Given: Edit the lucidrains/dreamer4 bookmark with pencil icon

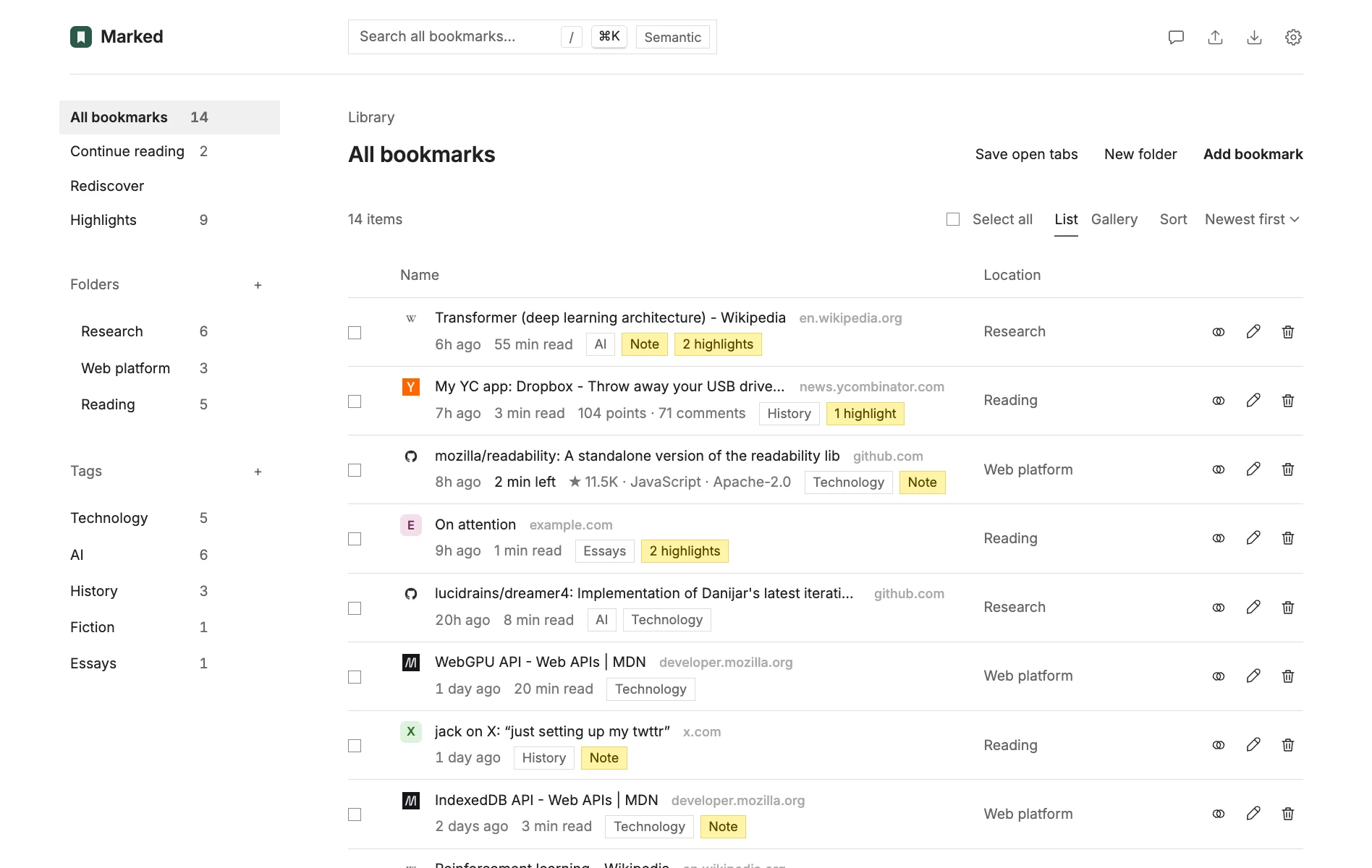Looking at the screenshot, I should (x=1253, y=608).
